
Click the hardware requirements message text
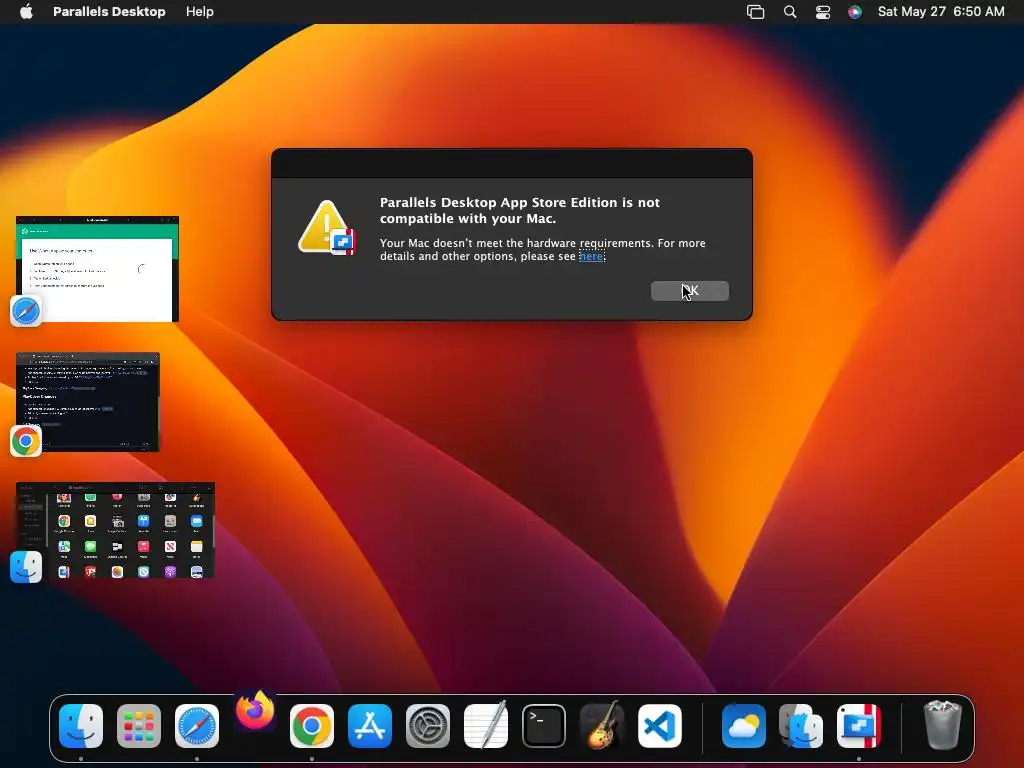543,249
